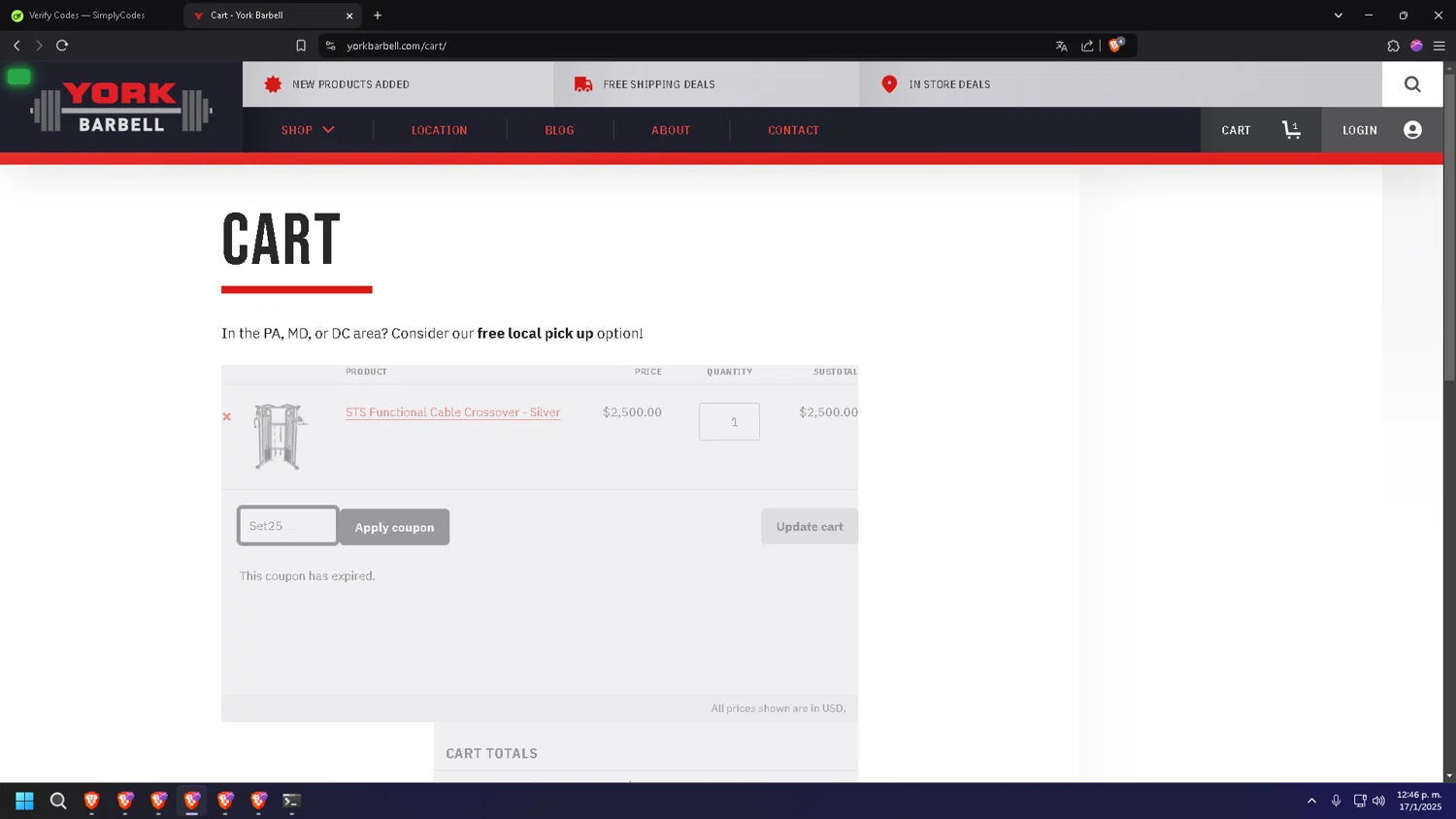Click 'This coupon has expired.' message
Screen dimensions: 1456x819
(x=307, y=575)
